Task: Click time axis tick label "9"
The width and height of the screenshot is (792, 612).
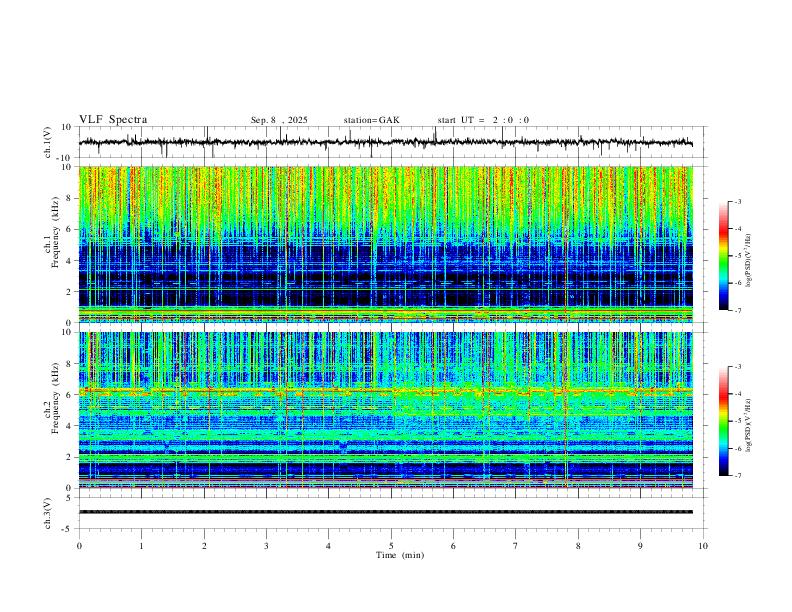Action: coord(640,546)
